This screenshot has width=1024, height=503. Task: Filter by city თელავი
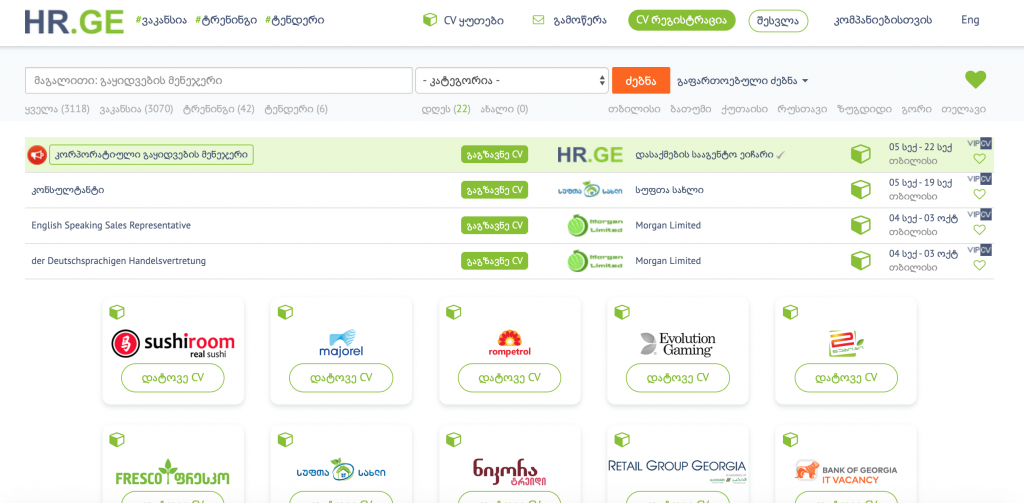pos(963,109)
